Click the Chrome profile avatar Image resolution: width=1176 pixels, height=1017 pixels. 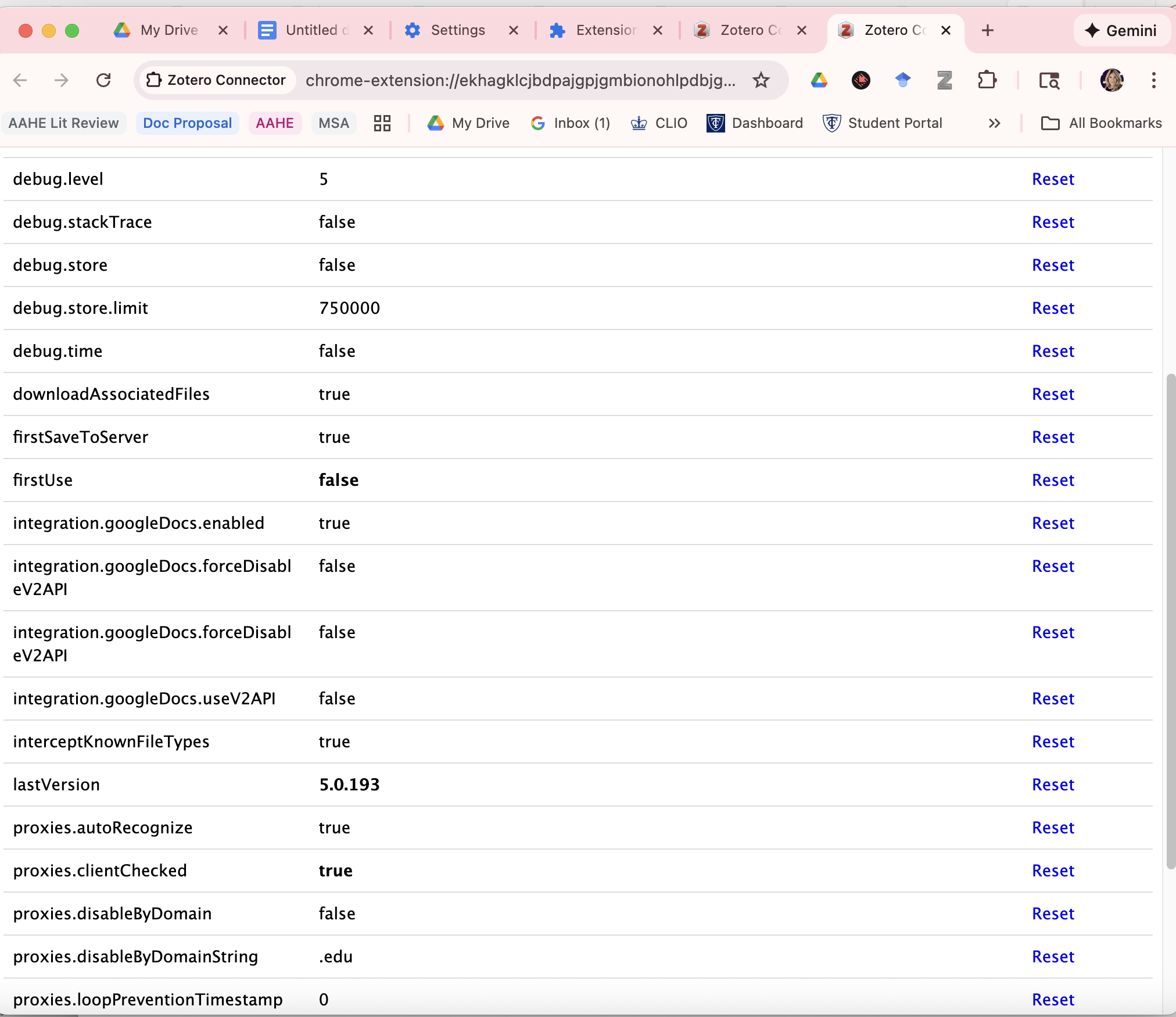[x=1112, y=80]
